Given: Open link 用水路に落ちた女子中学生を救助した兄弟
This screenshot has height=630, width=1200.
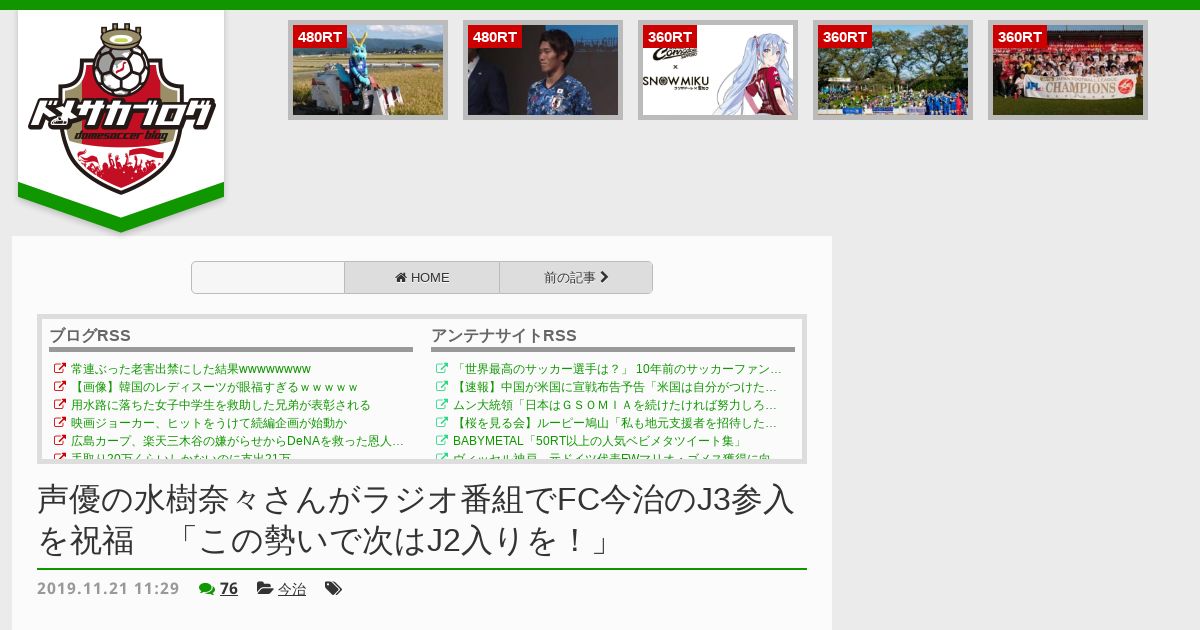Looking at the screenshot, I should (221, 405).
